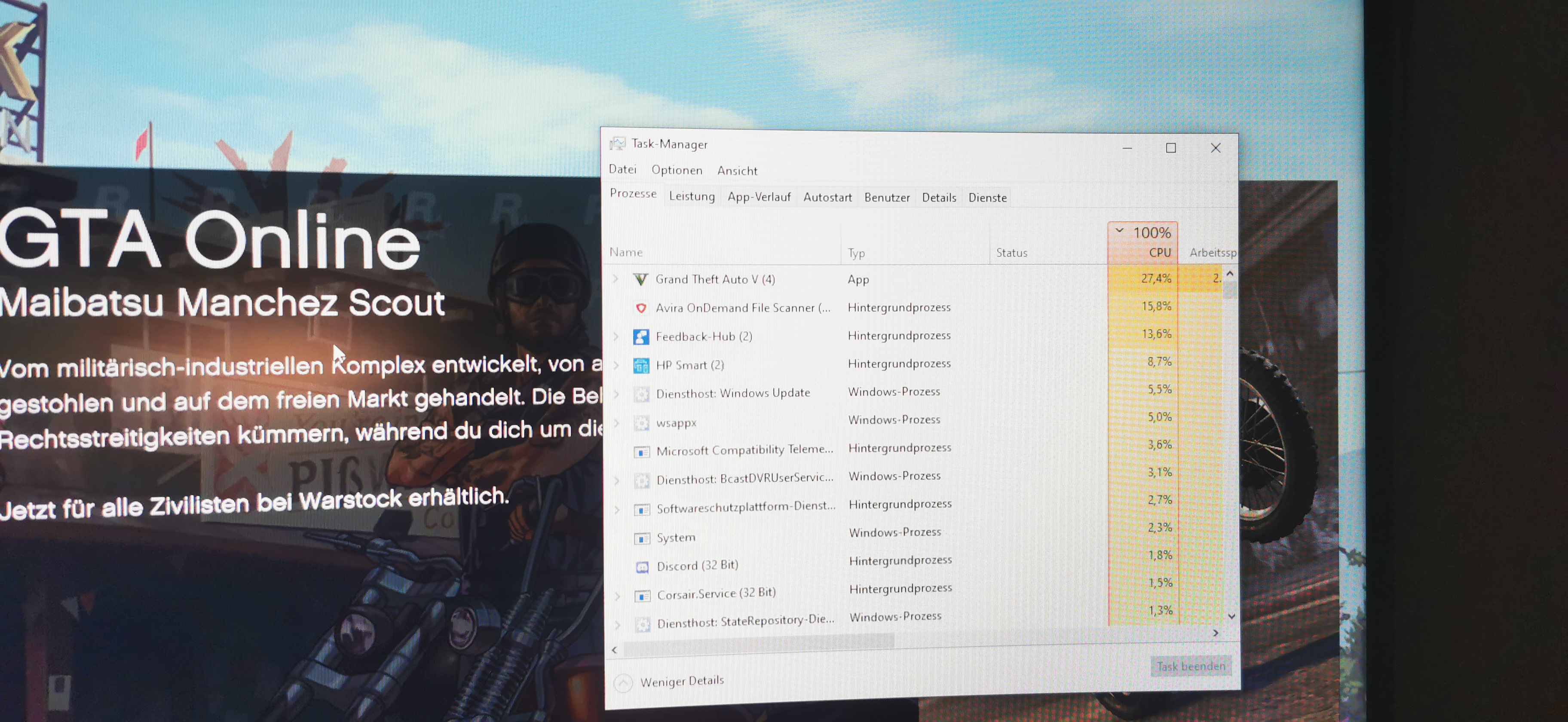The image size is (1568, 722).
Task: Click the Task-Manager title bar icon
Action: pyautogui.click(x=618, y=144)
